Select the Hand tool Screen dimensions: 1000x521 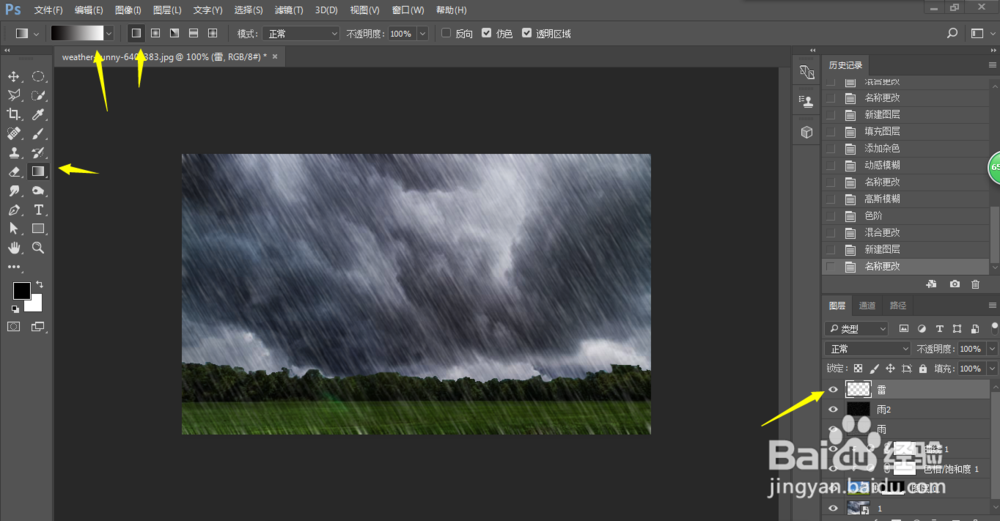point(13,248)
